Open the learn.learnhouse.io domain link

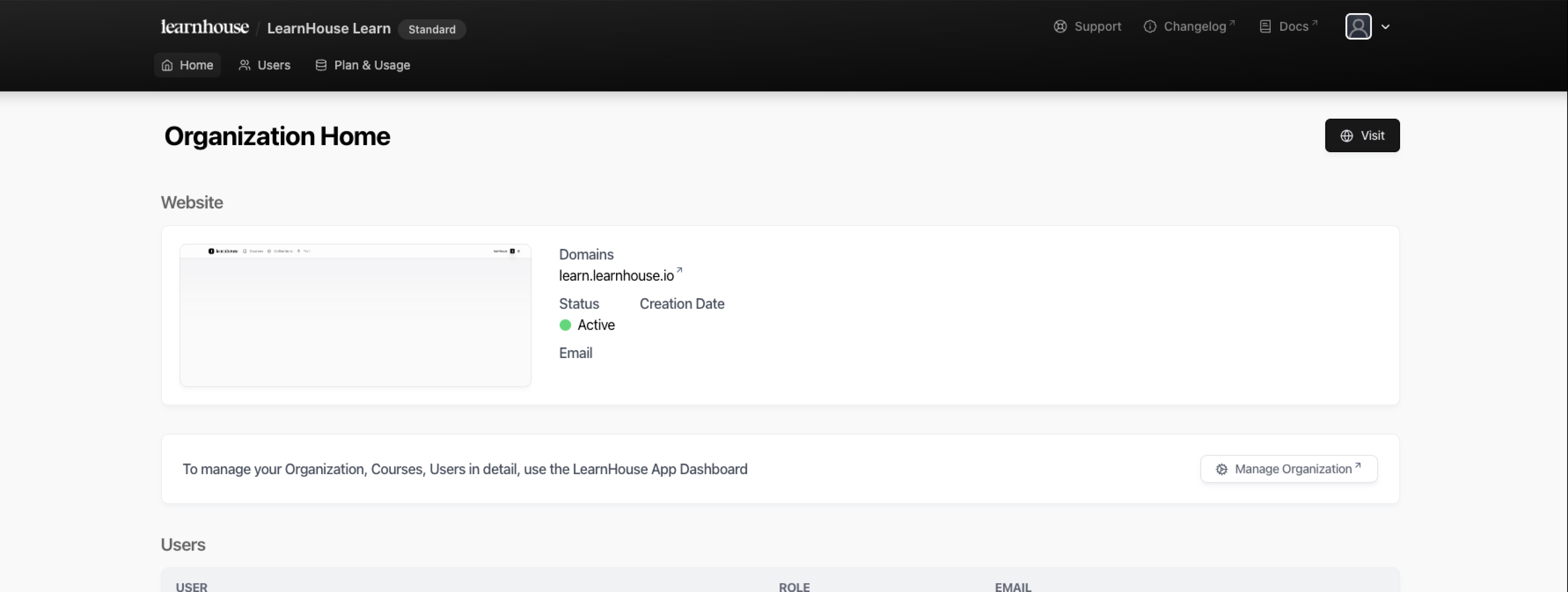pos(617,276)
